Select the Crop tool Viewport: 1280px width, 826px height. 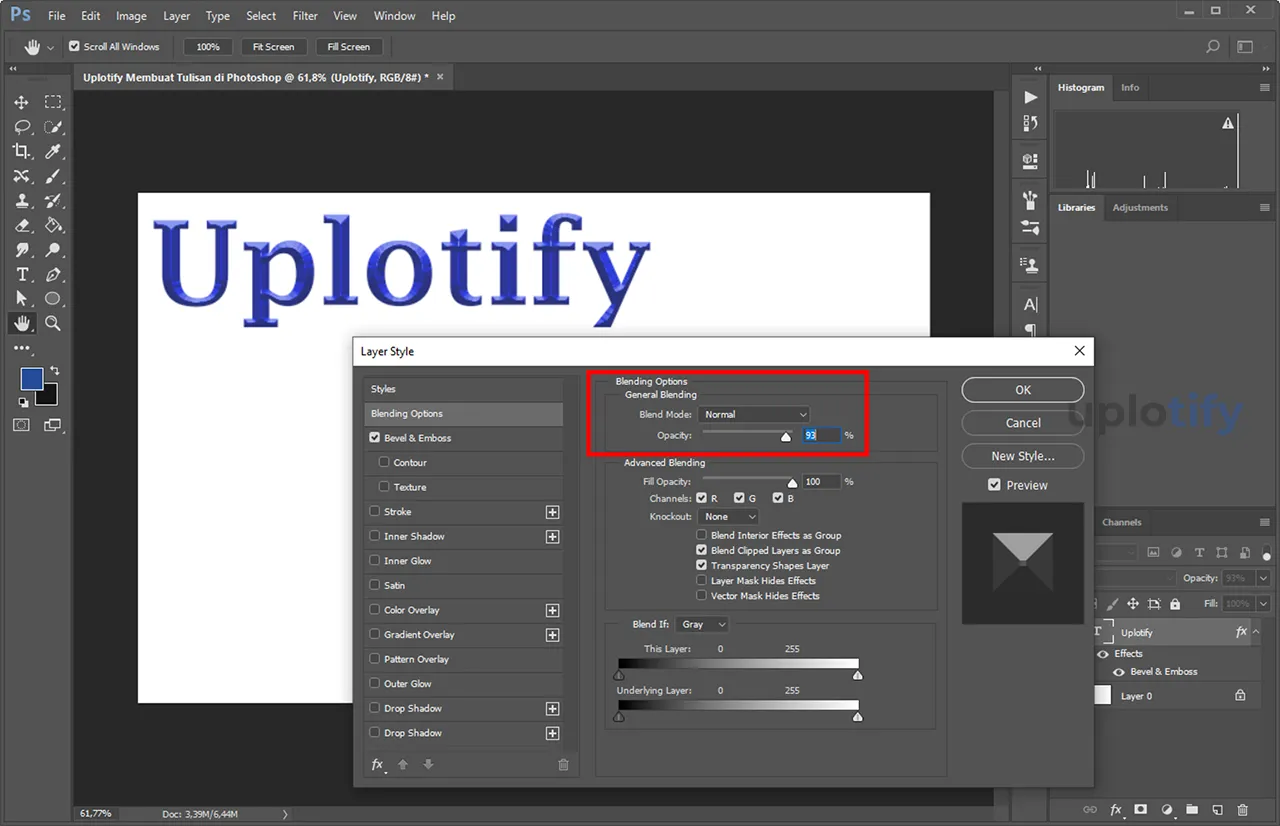click(x=21, y=151)
